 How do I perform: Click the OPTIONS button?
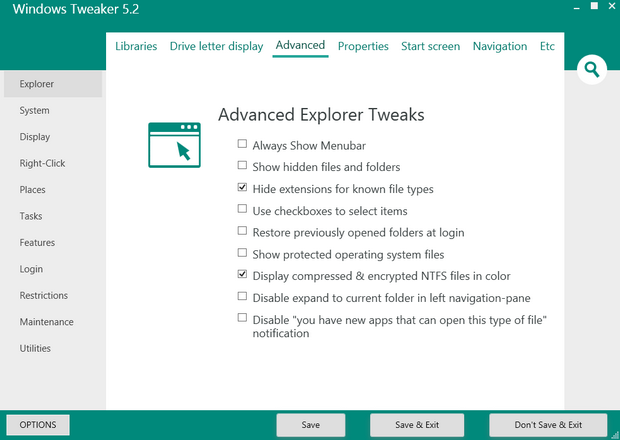click(x=38, y=425)
